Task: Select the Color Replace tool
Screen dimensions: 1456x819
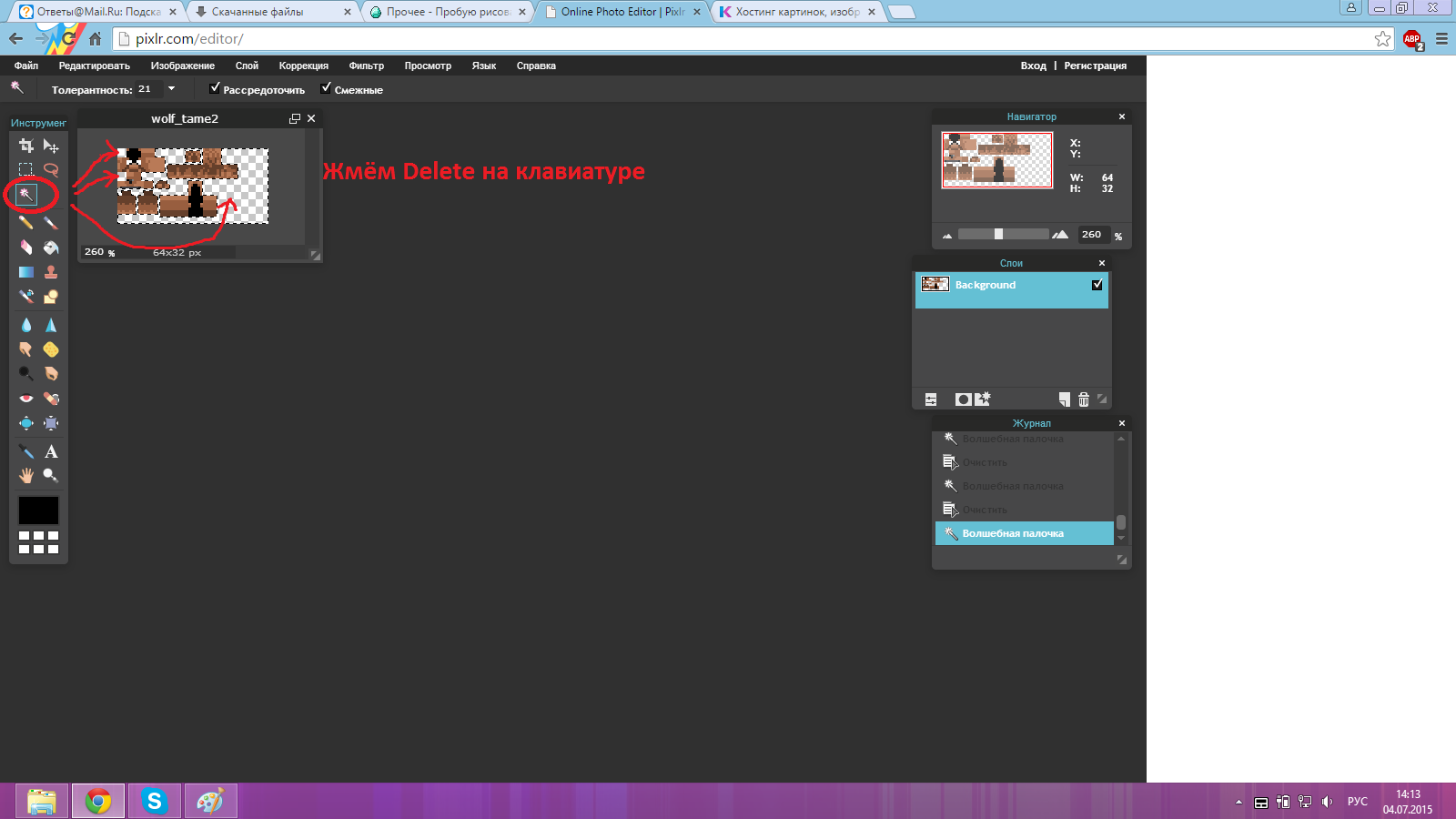Action: coord(26,297)
